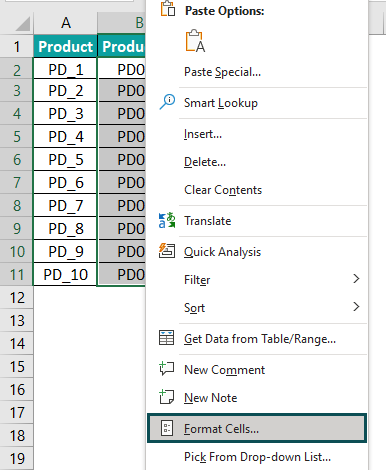This screenshot has height=470, width=386.
Task: Click the Quick Analysis lightning icon
Action: 167,251
